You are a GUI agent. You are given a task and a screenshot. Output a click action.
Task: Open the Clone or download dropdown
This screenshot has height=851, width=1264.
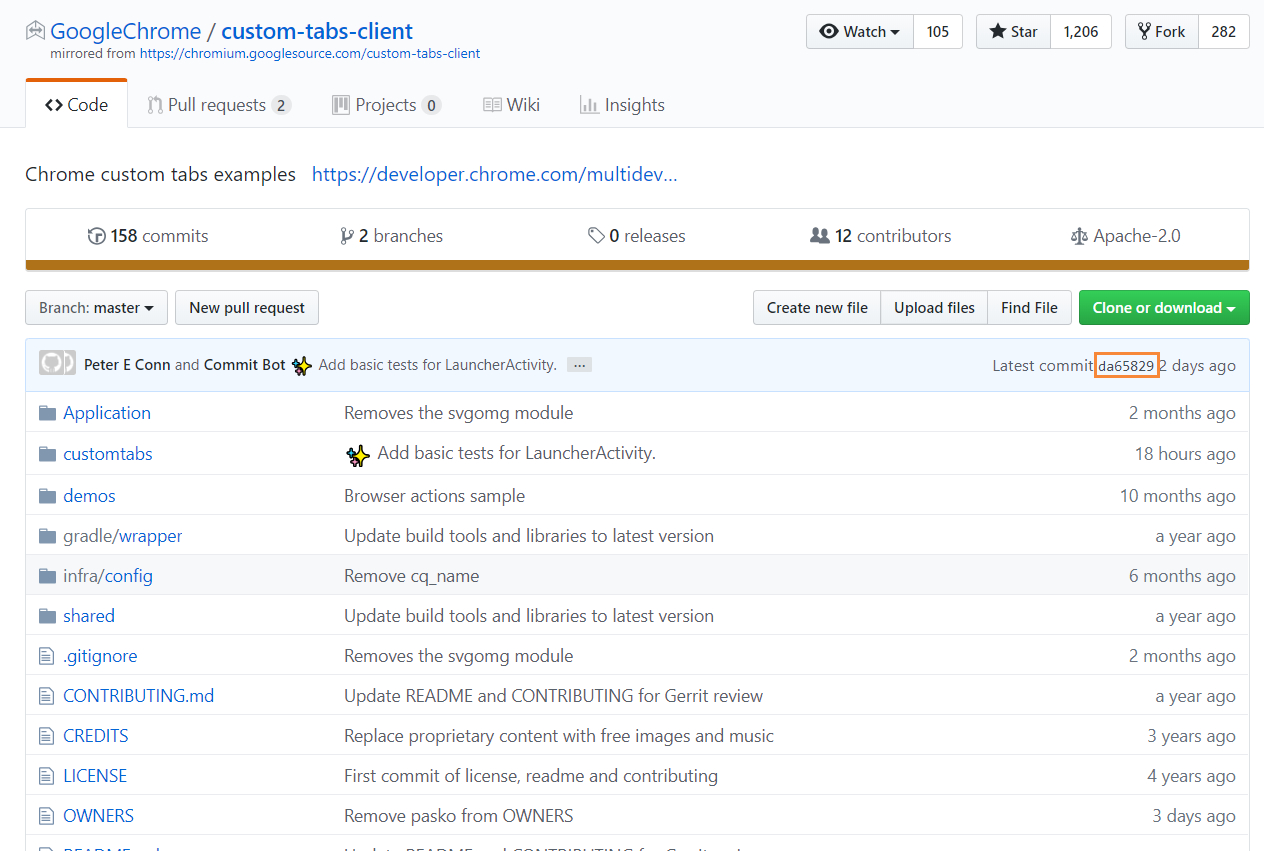click(1164, 308)
